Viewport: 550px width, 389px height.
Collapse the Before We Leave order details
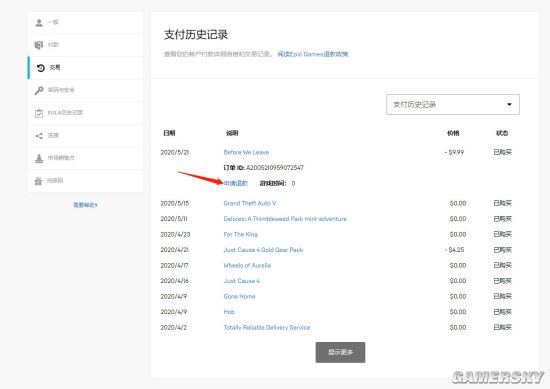point(246,152)
